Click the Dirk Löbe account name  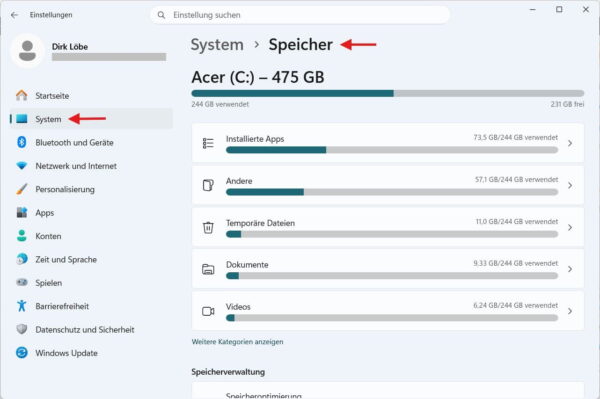click(70, 47)
